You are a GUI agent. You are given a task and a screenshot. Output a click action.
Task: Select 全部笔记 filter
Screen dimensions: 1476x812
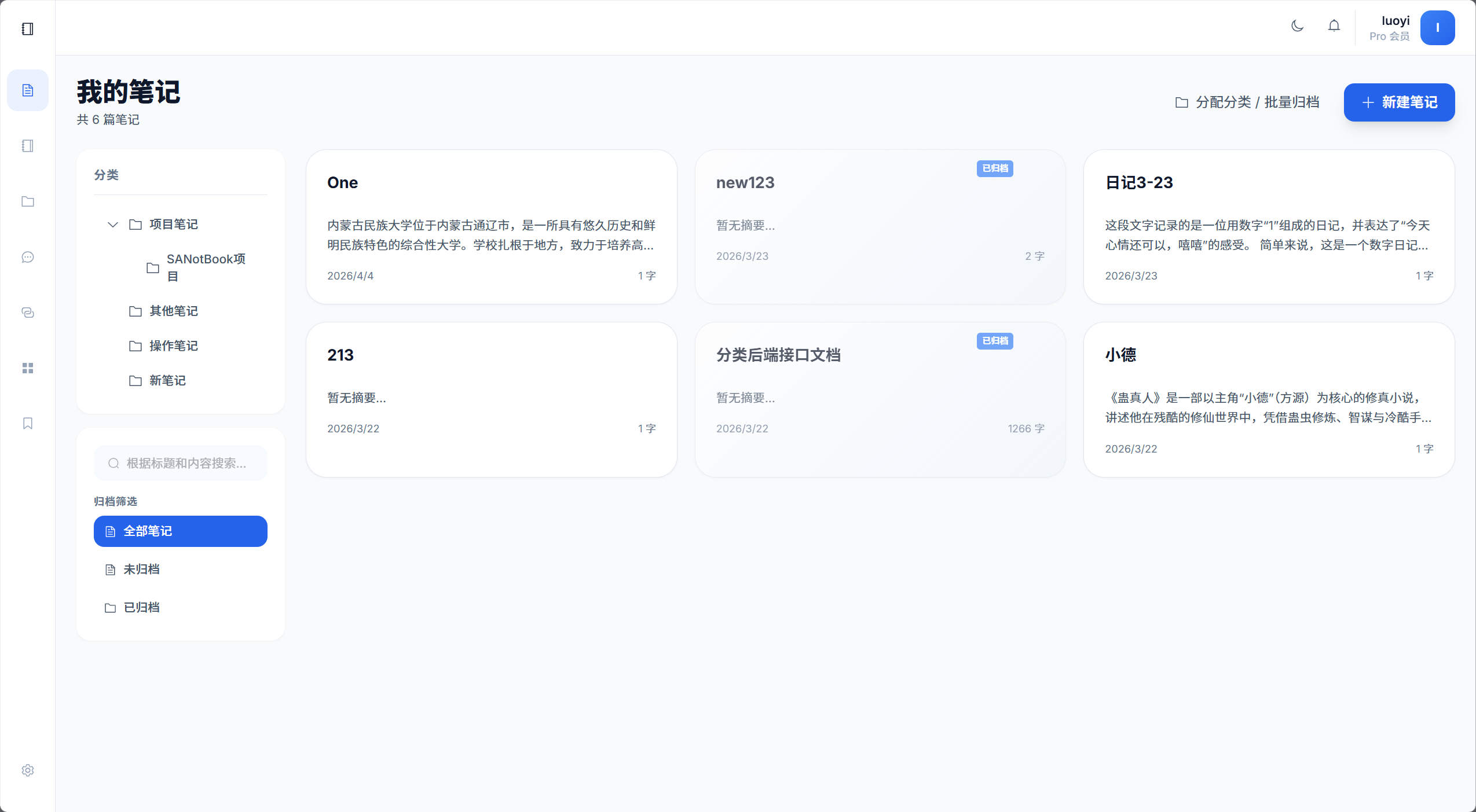pos(180,531)
